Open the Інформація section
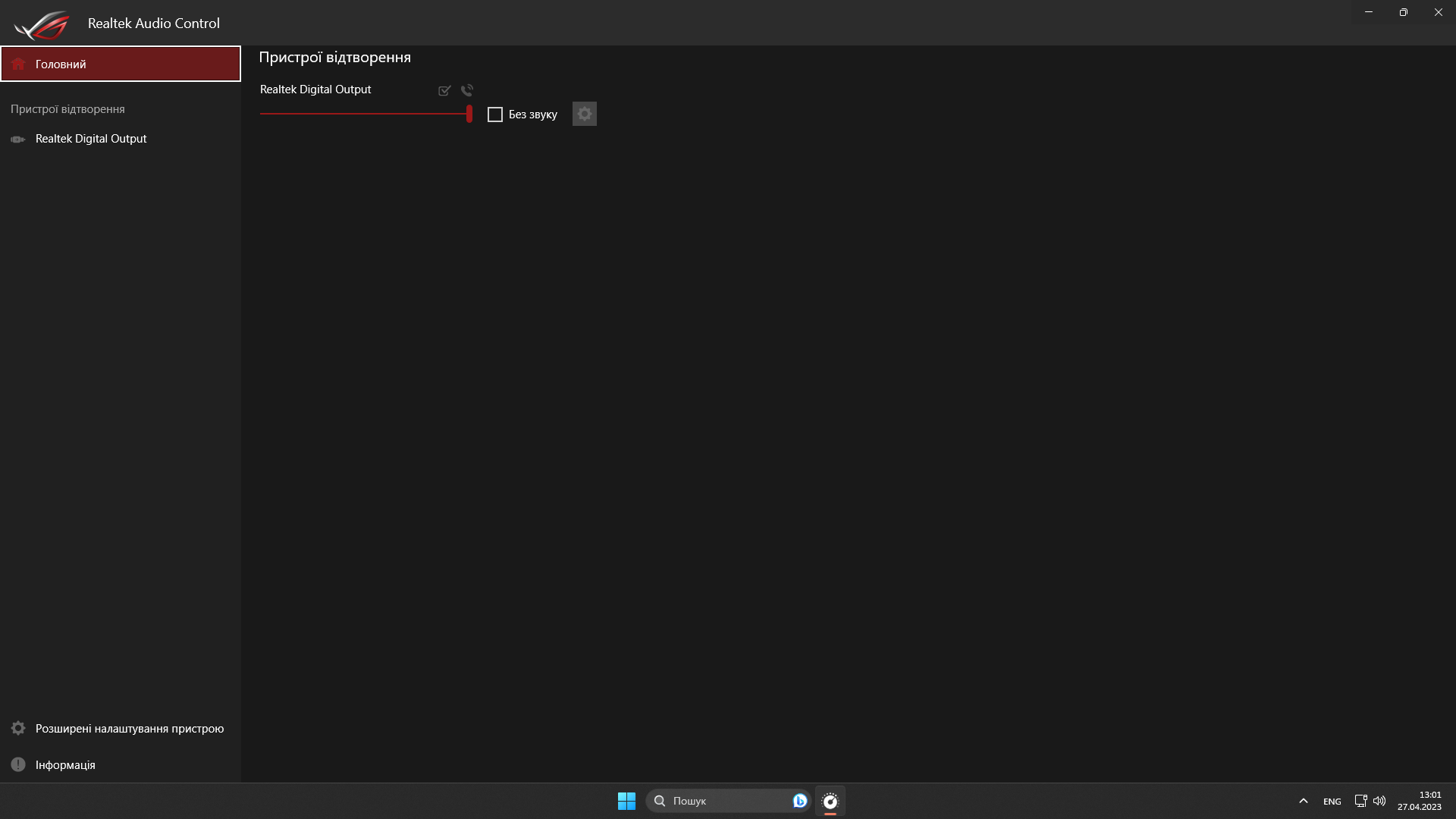The image size is (1456, 819). (x=121, y=764)
